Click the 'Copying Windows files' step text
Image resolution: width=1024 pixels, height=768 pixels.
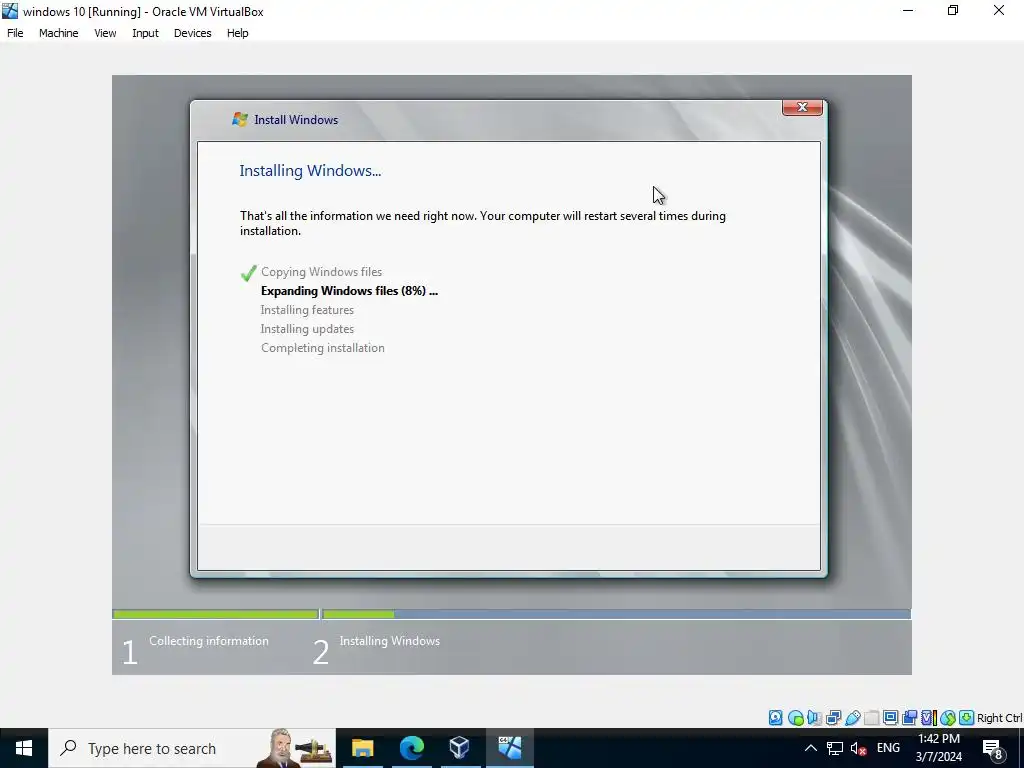coord(321,272)
